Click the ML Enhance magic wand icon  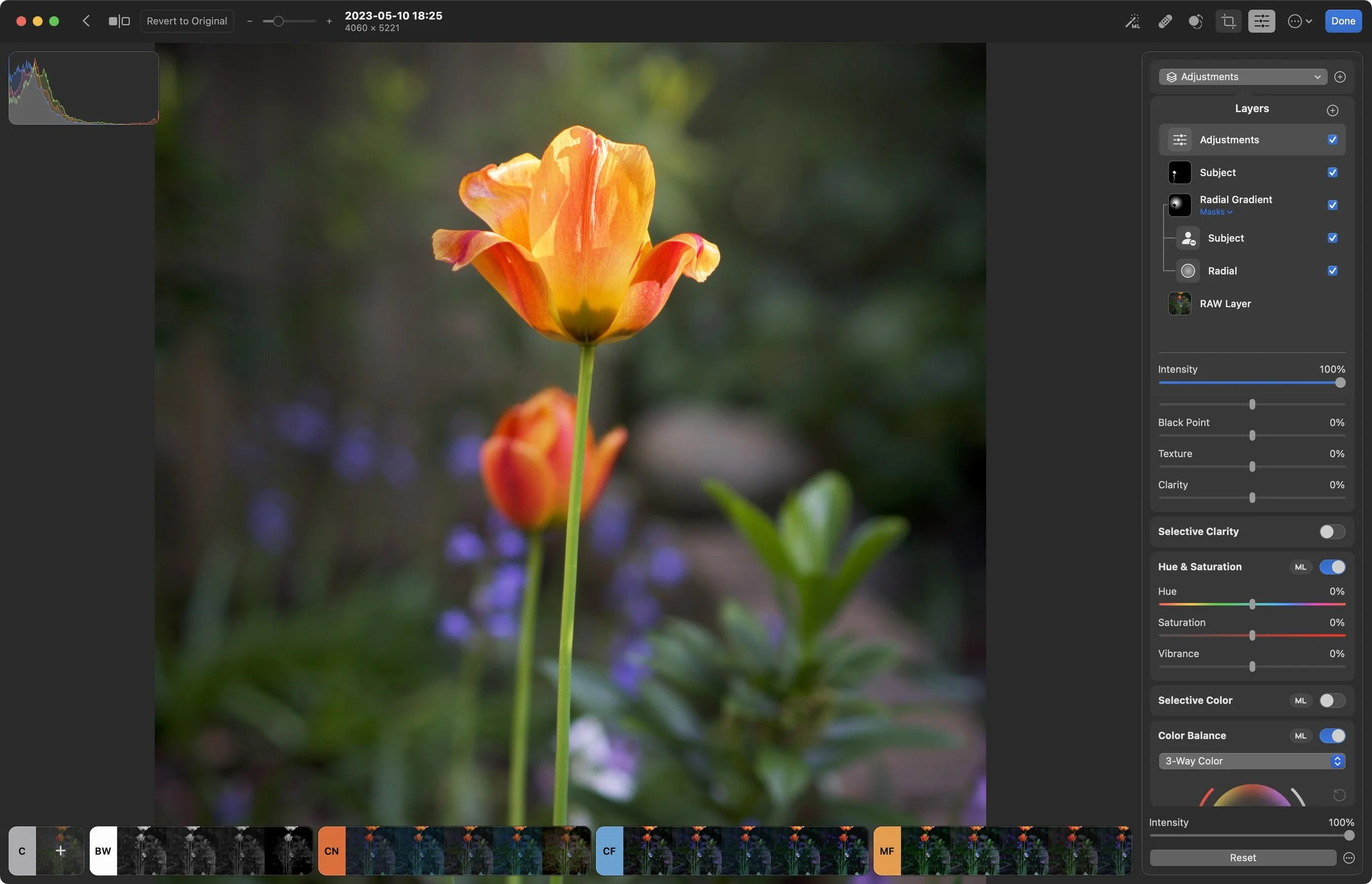click(x=1132, y=21)
